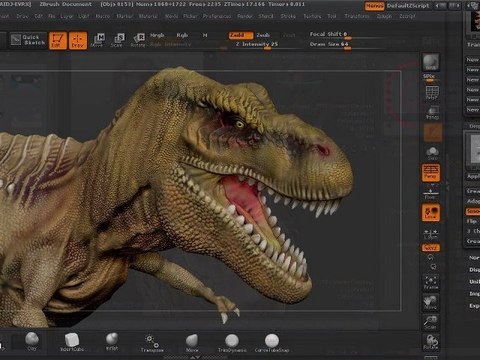This screenshot has height=360, width=480.
Task: Open the Macro menu
Action: (103, 16)
